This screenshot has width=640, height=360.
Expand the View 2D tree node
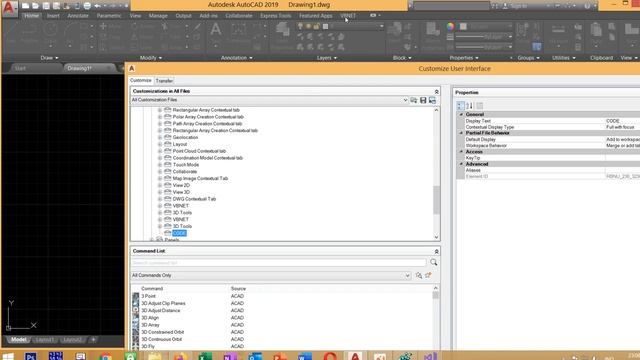pos(160,185)
